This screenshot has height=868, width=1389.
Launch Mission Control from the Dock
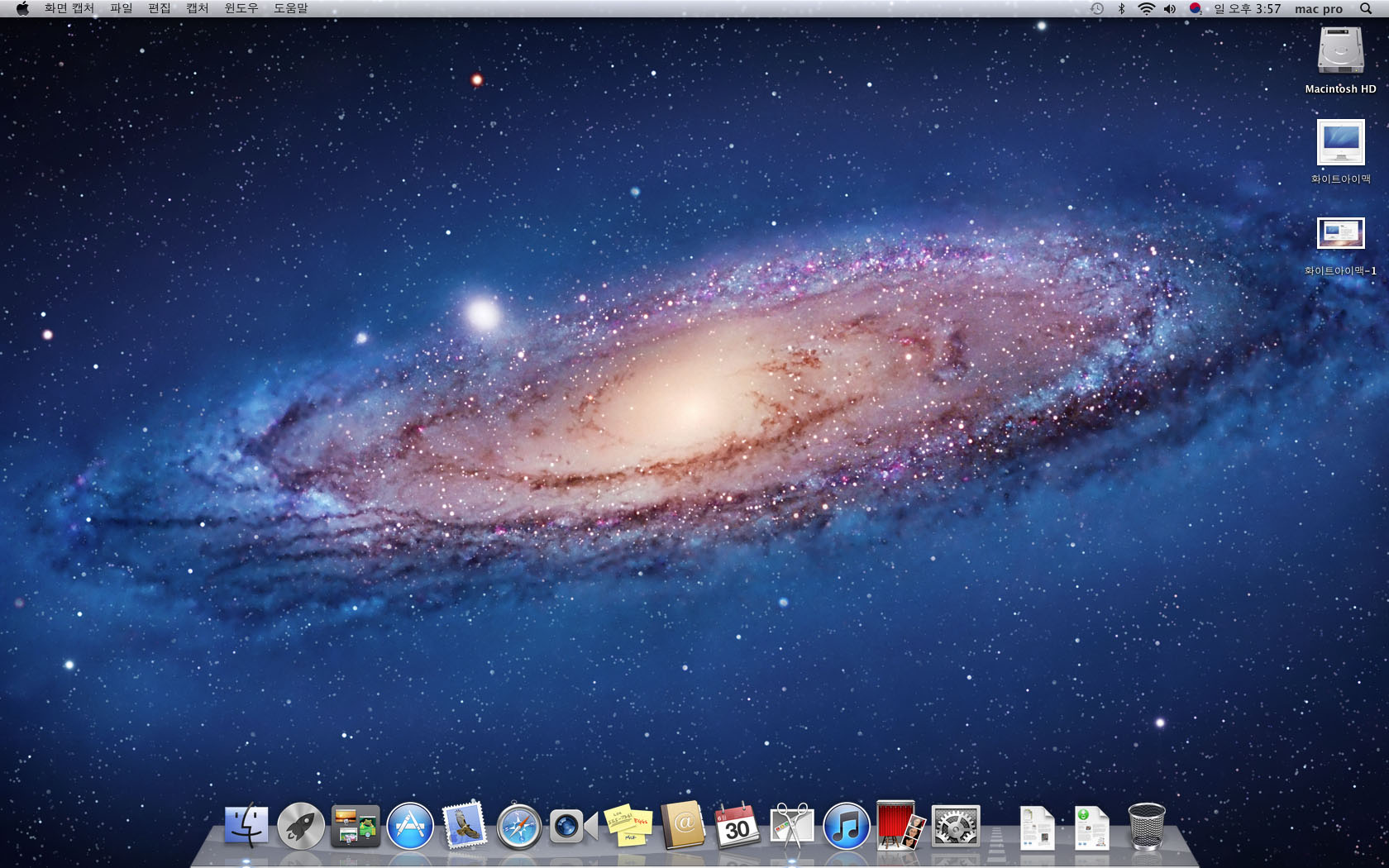356,826
